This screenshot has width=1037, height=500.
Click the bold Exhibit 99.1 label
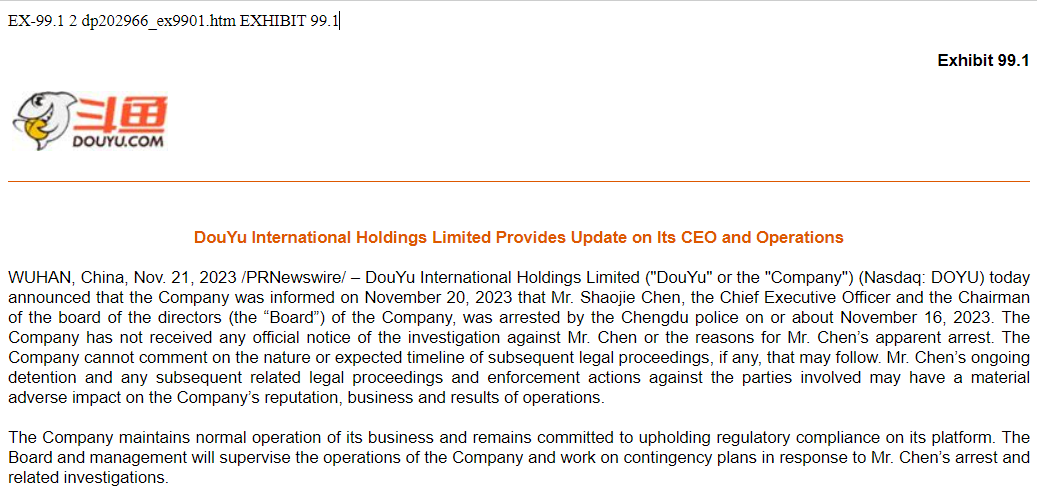982,61
